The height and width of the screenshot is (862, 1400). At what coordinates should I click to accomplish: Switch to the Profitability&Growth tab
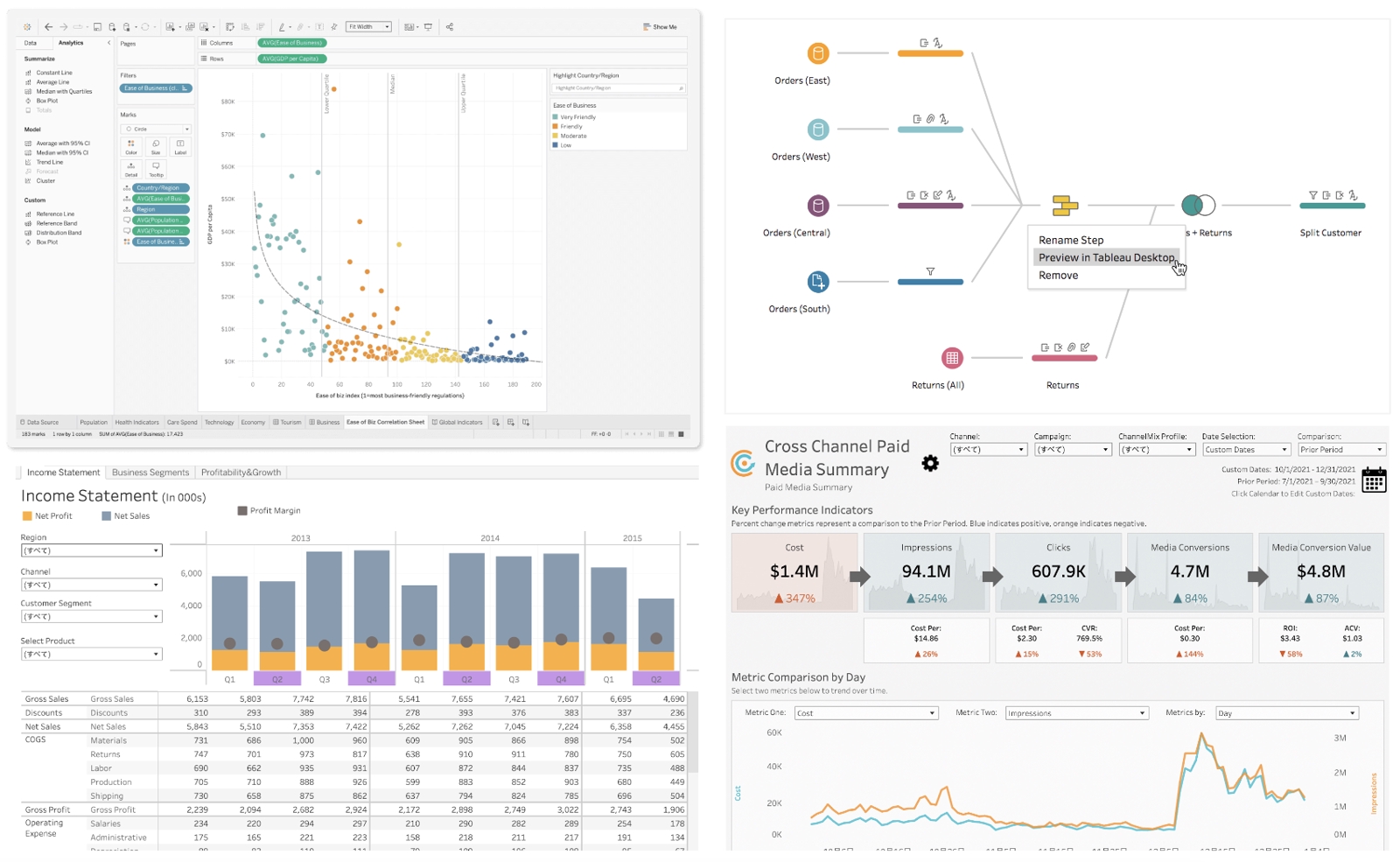(x=241, y=473)
